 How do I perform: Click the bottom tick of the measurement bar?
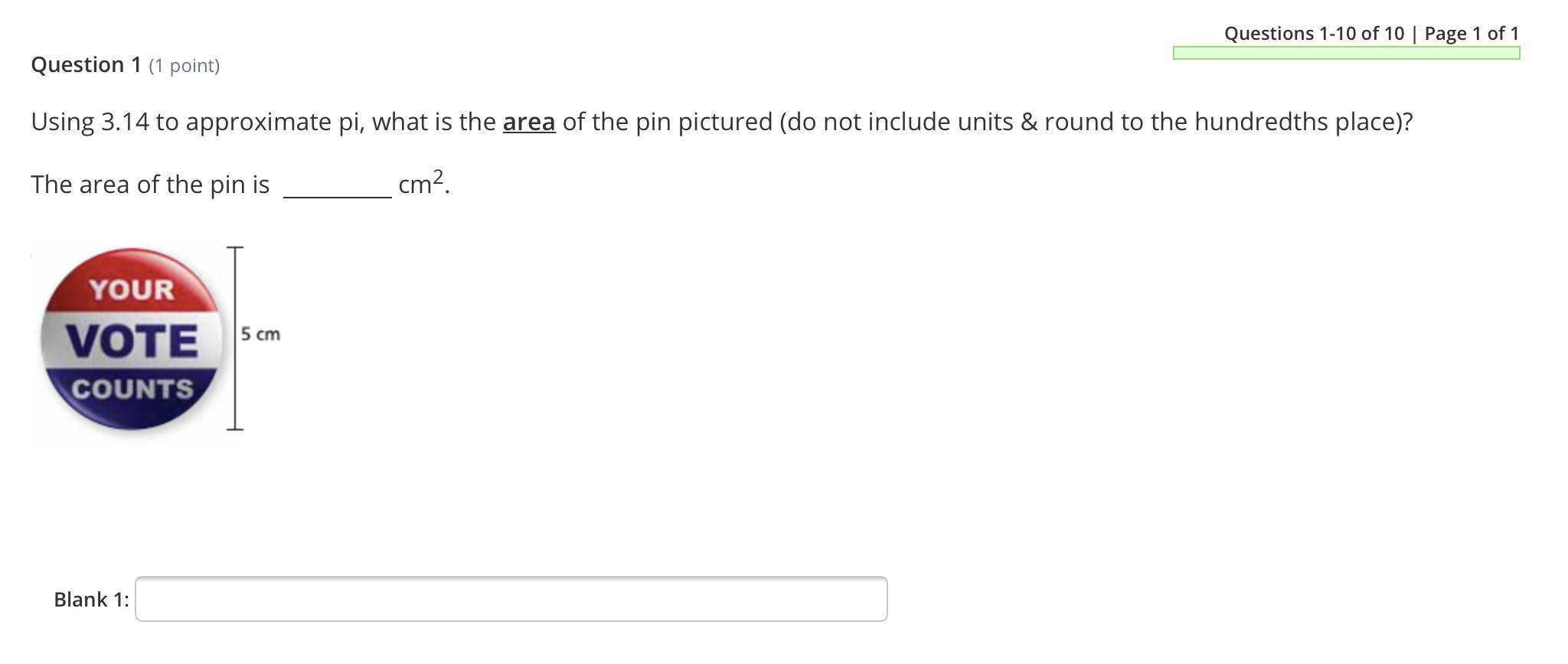tap(235, 428)
